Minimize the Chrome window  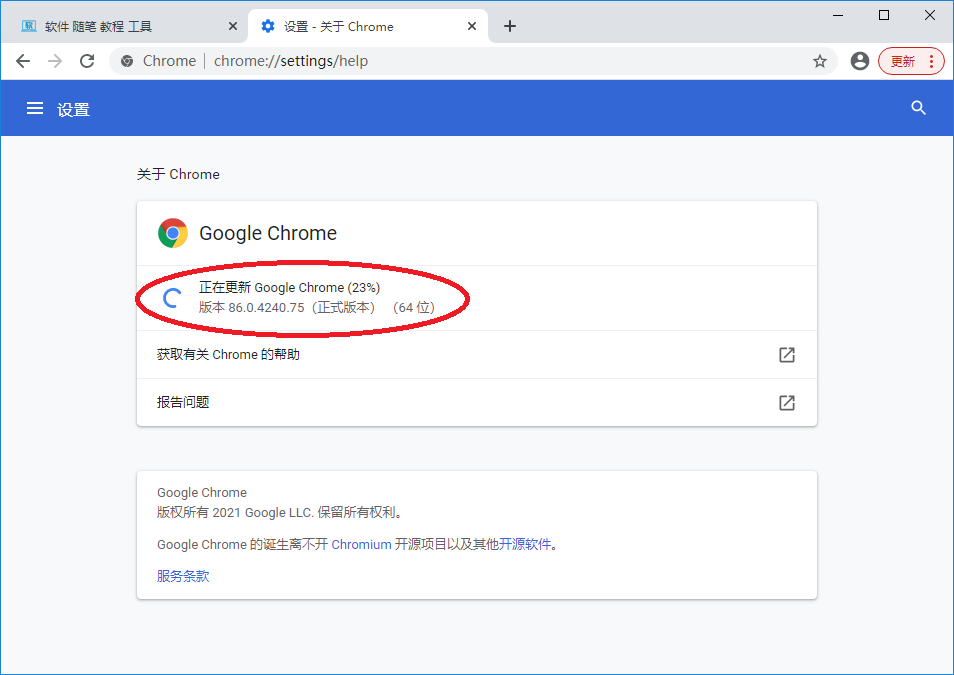838,15
